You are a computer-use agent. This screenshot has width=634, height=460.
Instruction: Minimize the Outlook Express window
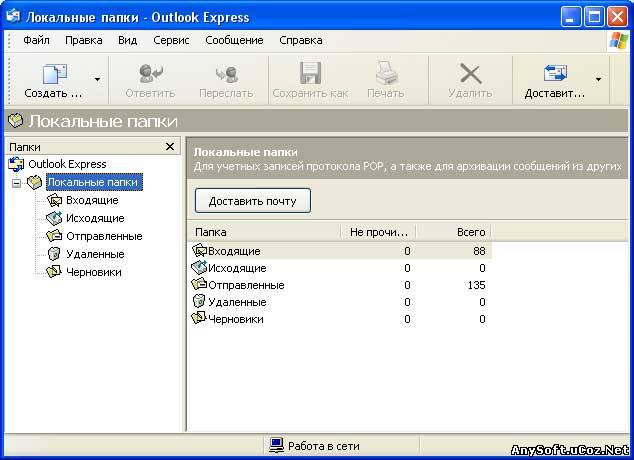point(571,17)
